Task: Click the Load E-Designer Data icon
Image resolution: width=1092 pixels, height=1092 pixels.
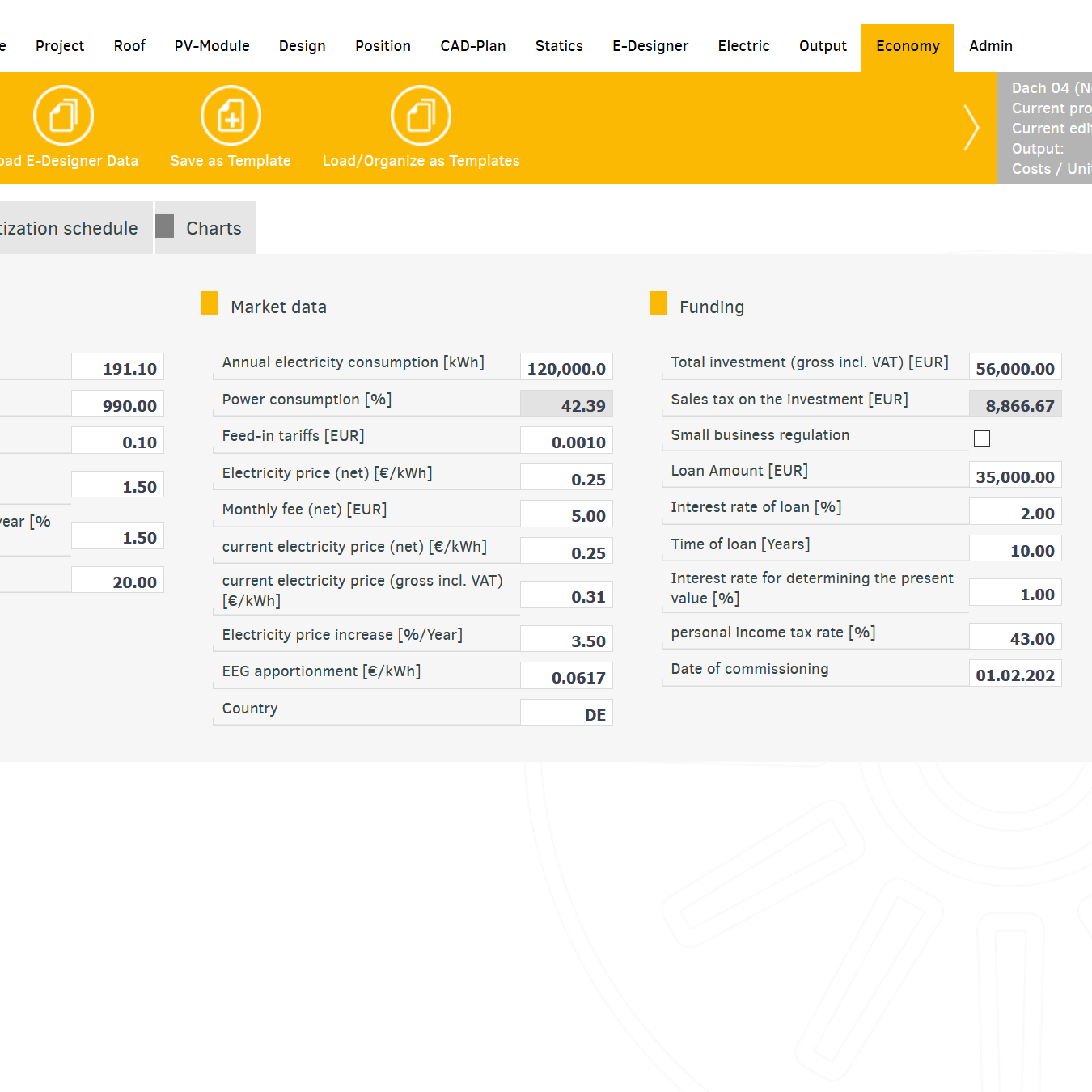Action: pyautogui.click(x=63, y=116)
